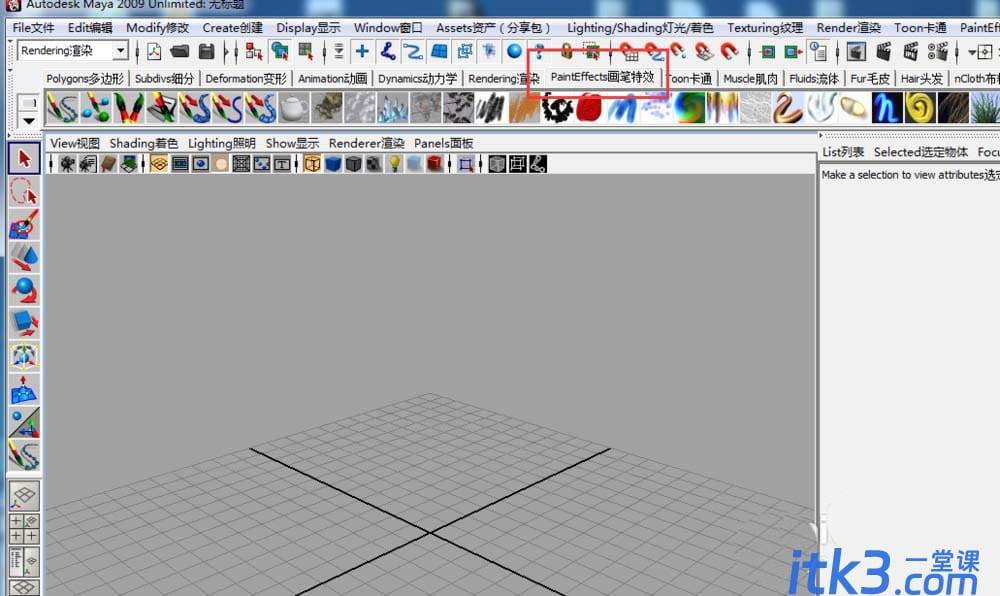Image resolution: width=1000 pixels, height=596 pixels.
Task: Select the neon blue glow brush preset
Action: (886, 108)
